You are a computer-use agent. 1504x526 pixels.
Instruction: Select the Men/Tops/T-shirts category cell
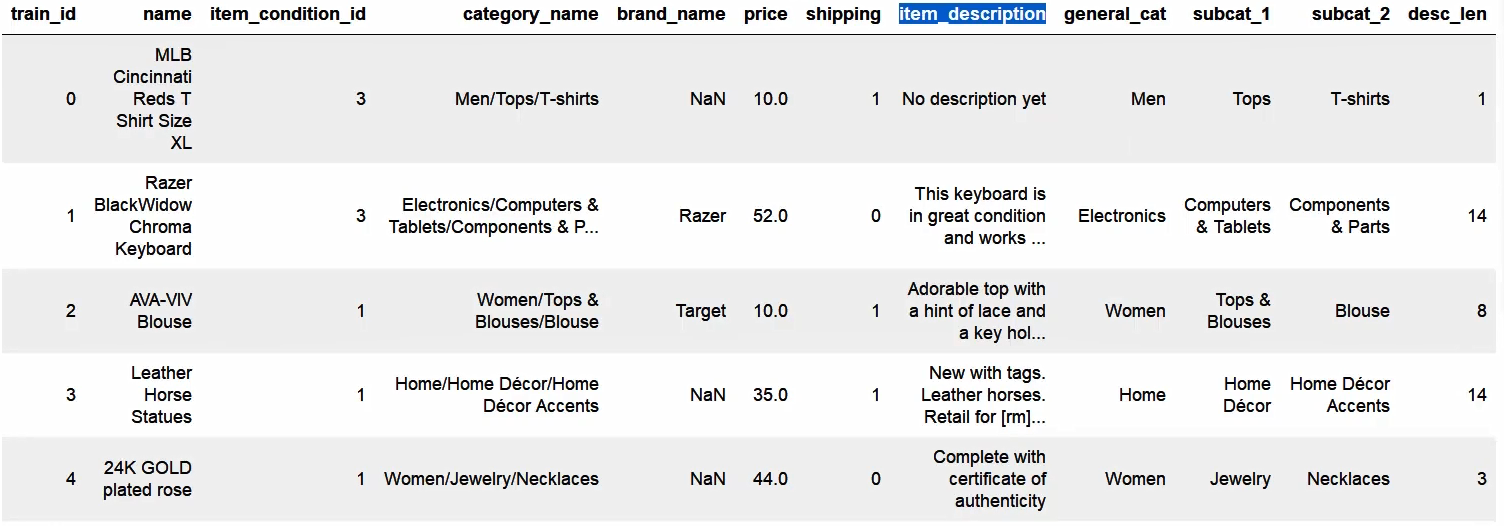pyautogui.click(x=526, y=99)
